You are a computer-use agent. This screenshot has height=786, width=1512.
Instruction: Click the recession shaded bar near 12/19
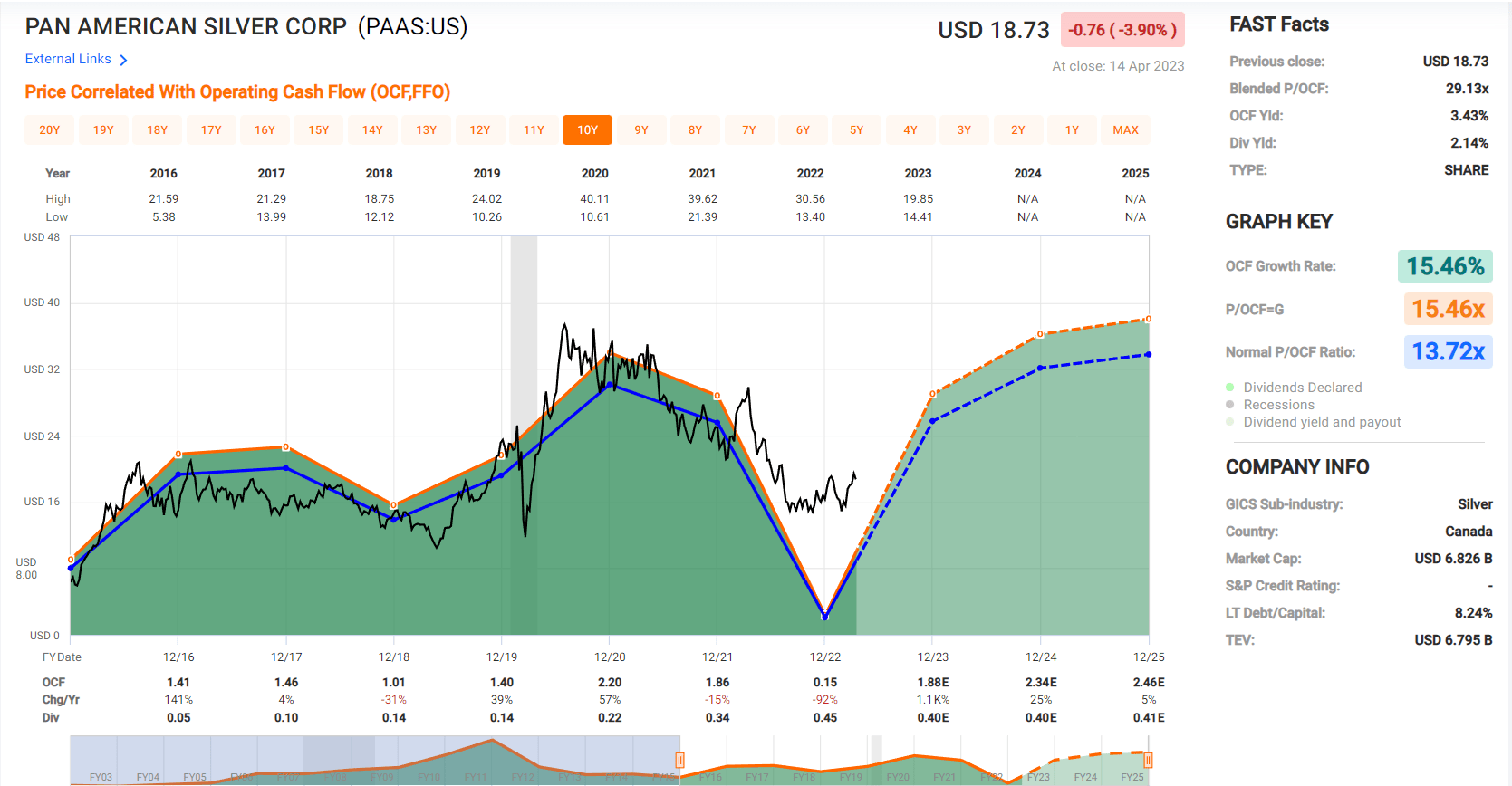click(524, 435)
